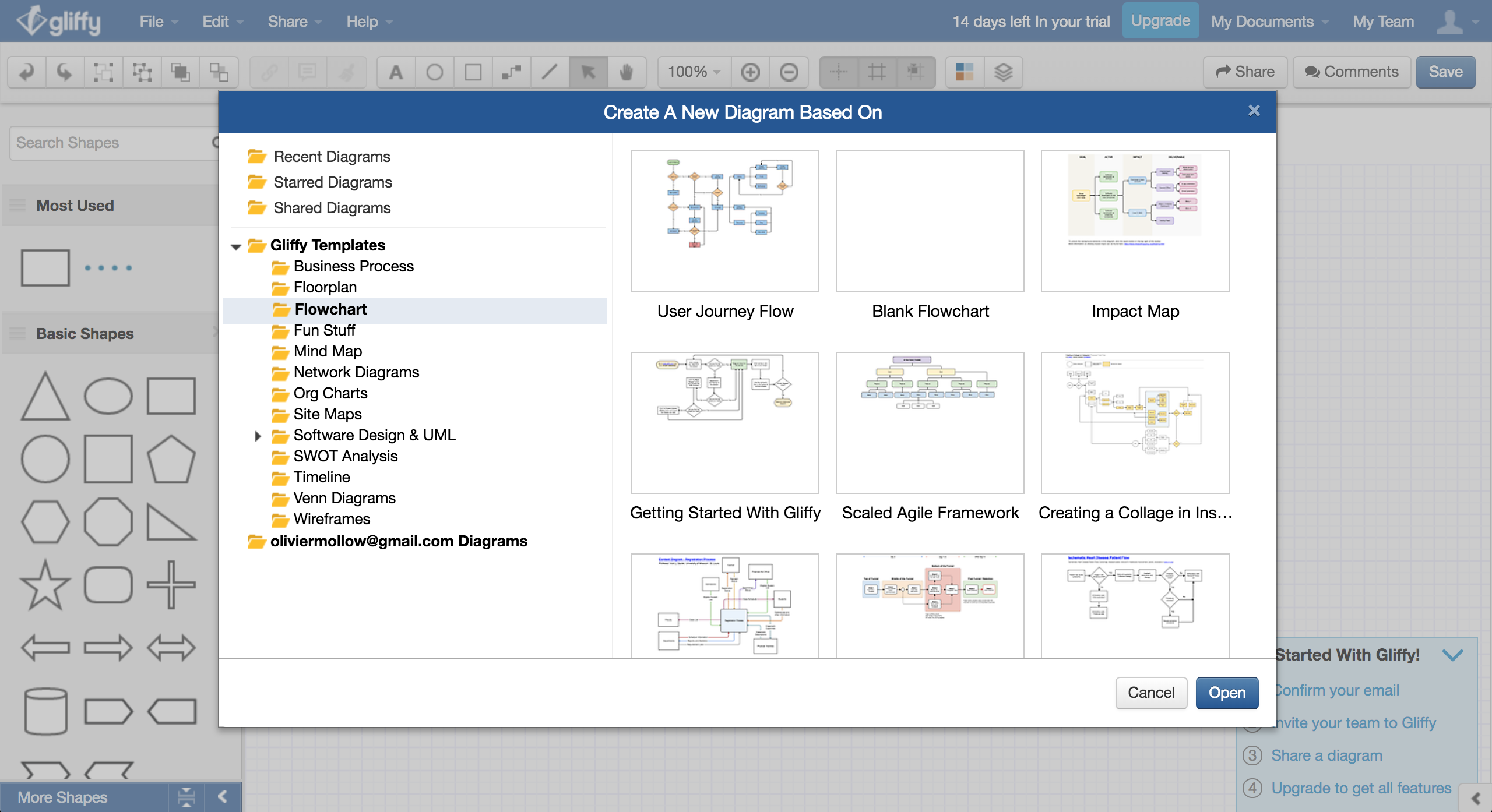This screenshot has width=1492, height=812.
Task: Click the pentagon shape in Basic Shapes
Action: (171, 459)
